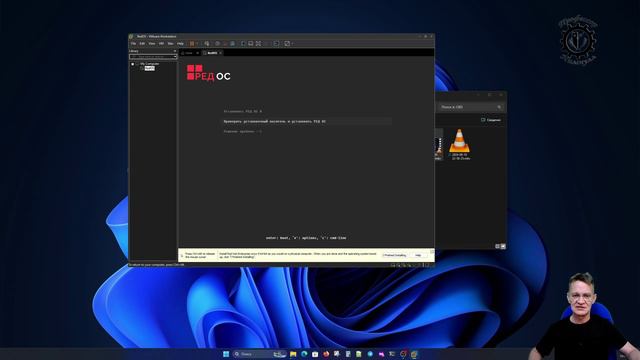Click the stretch guest display toolbar icon

(x=287, y=43)
